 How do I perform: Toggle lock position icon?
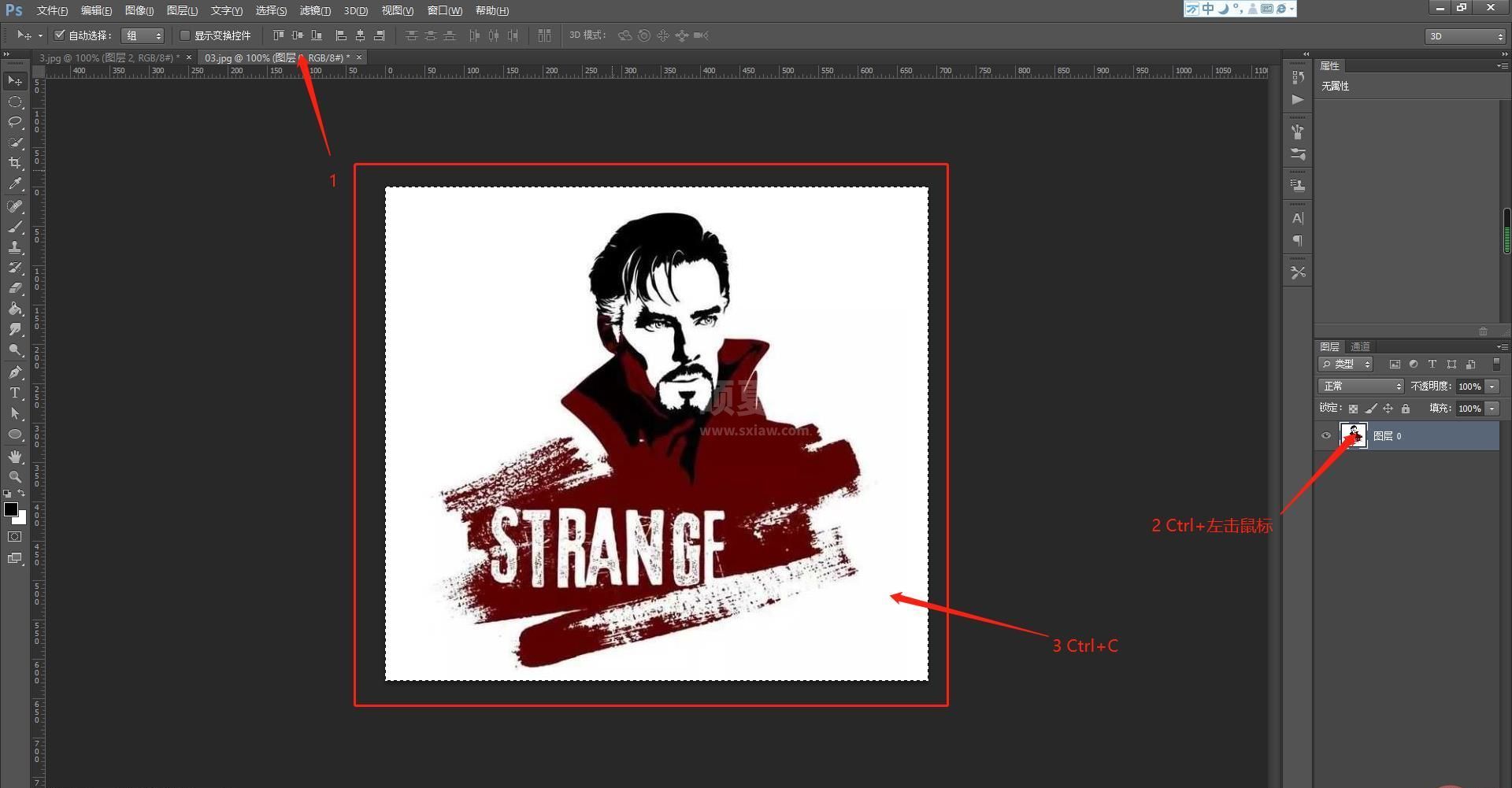(1388, 409)
